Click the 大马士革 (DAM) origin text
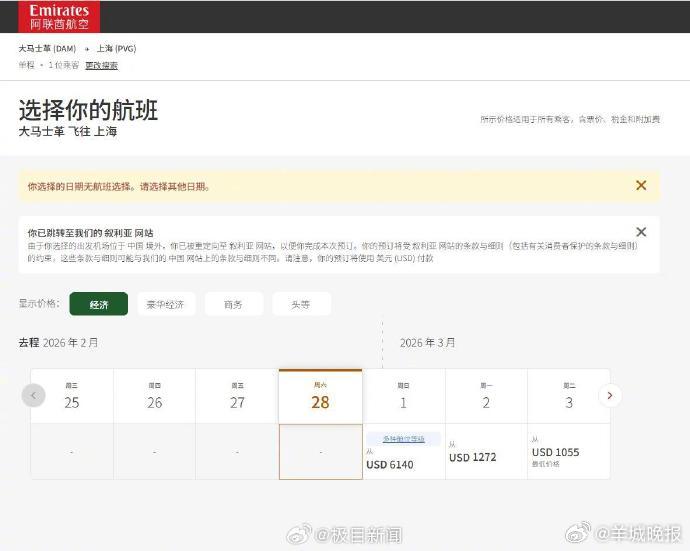Image resolution: width=690 pixels, height=551 pixels. point(47,48)
